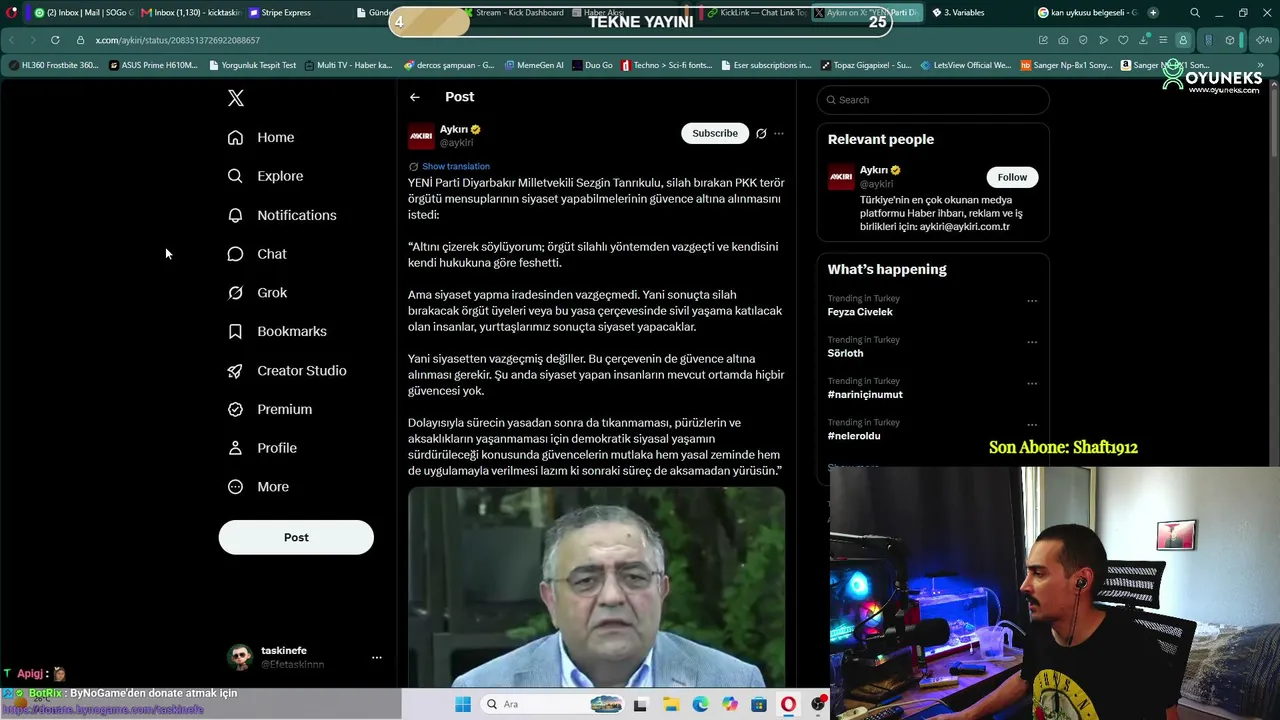Image resolution: width=1280 pixels, height=720 pixels.
Task: Click the shield privacy icon in the address bar
Action: (x=1083, y=40)
